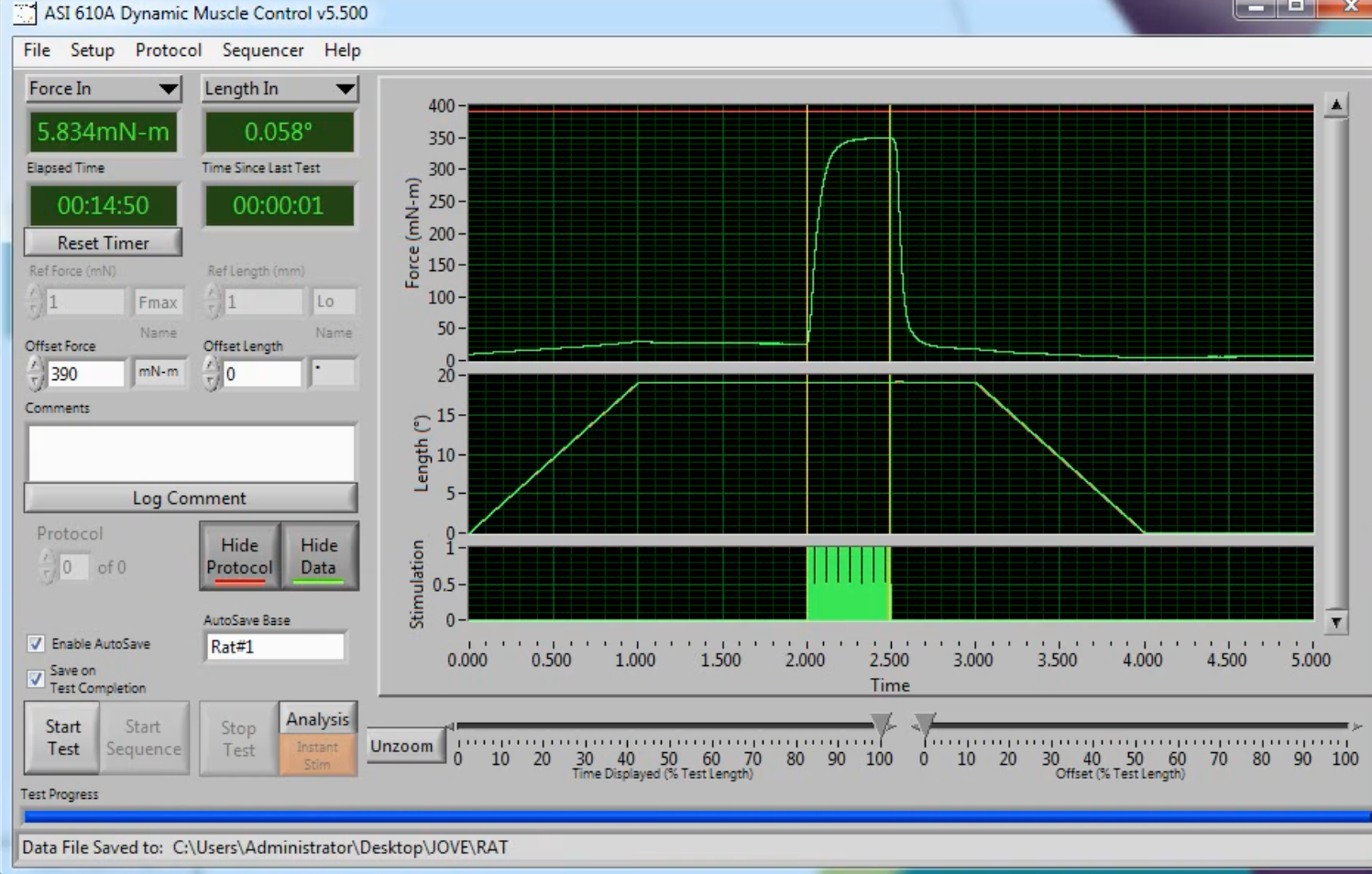
Task: Open the Sequencer menu
Action: [262, 50]
